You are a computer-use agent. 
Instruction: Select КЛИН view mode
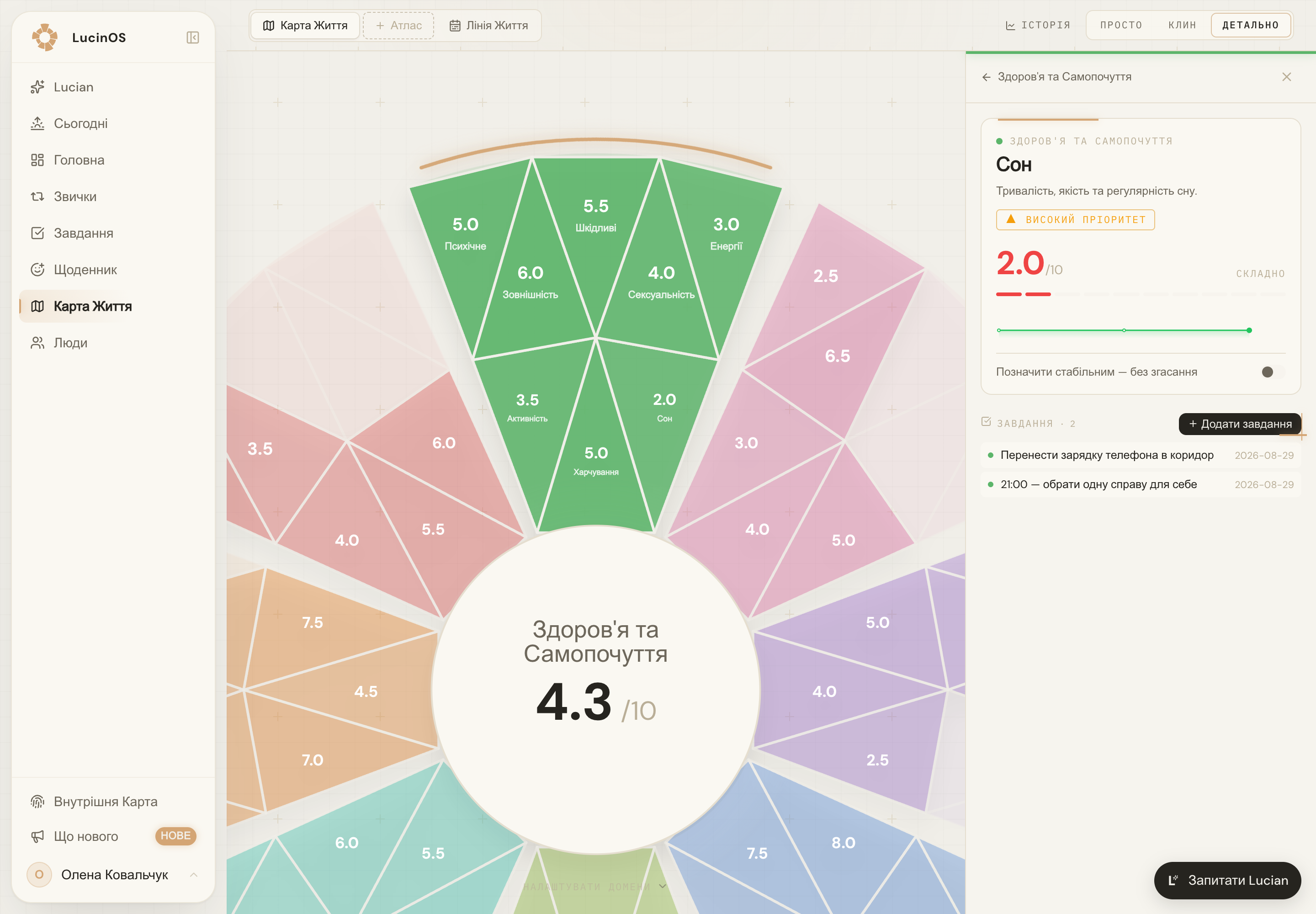pyautogui.click(x=1182, y=25)
